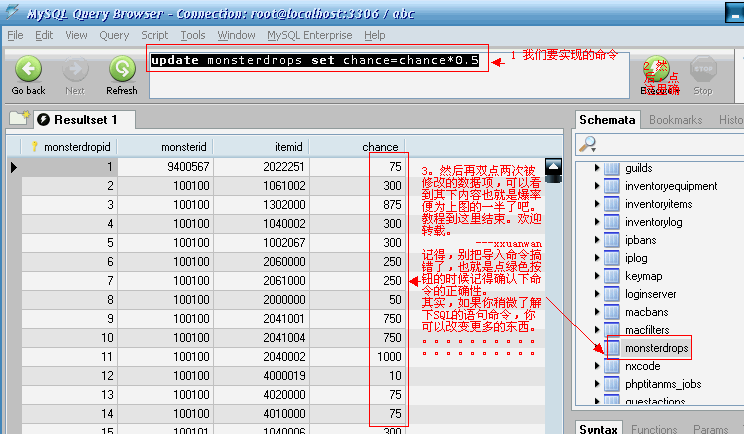Click the itemid cell 2041004
Image resolution: width=744 pixels, height=434 pixels.
point(261,338)
